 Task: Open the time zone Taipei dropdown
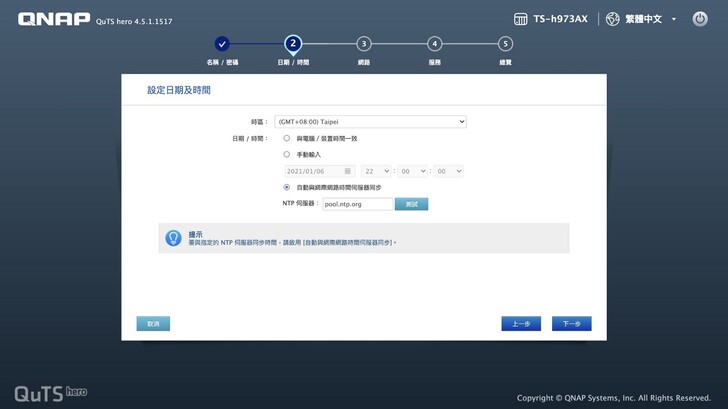pyautogui.click(x=370, y=122)
